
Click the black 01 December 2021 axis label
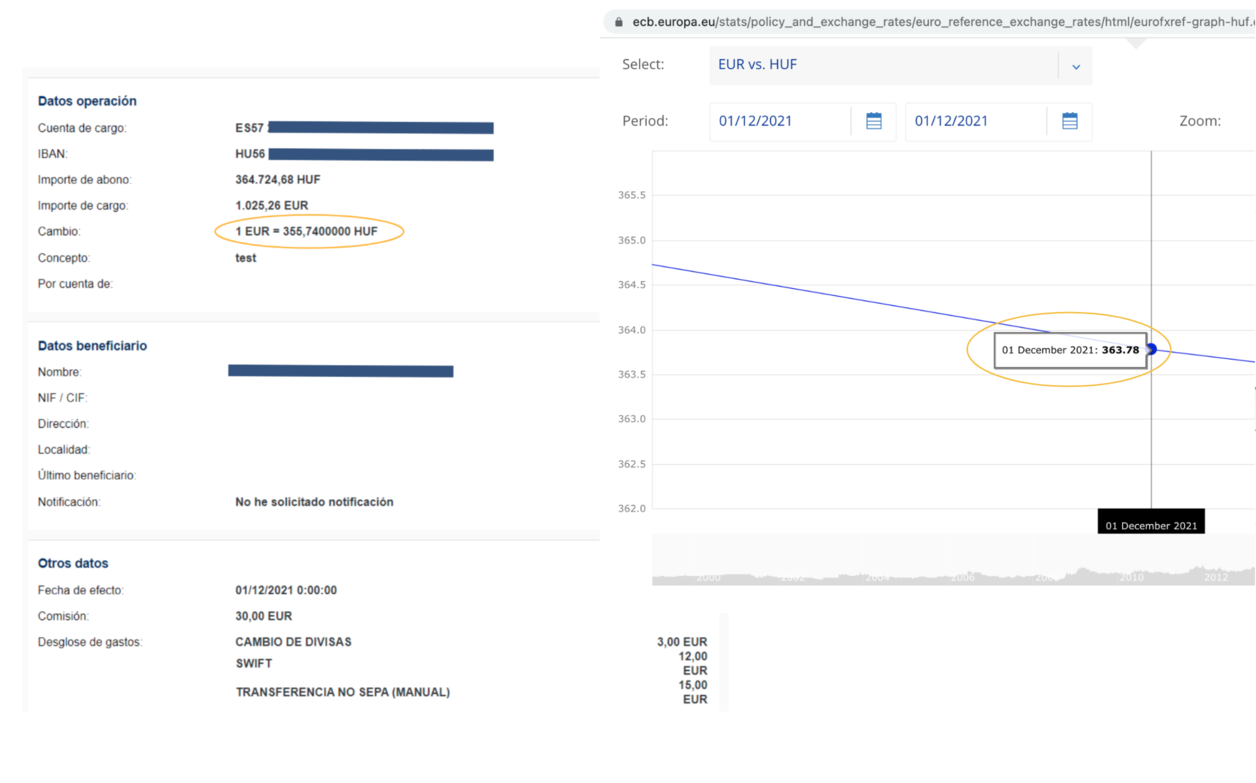[1150, 525]
